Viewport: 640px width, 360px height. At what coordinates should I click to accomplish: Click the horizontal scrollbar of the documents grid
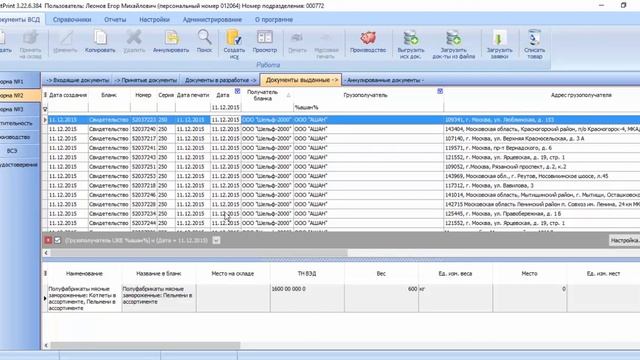[x=199, y=253]
